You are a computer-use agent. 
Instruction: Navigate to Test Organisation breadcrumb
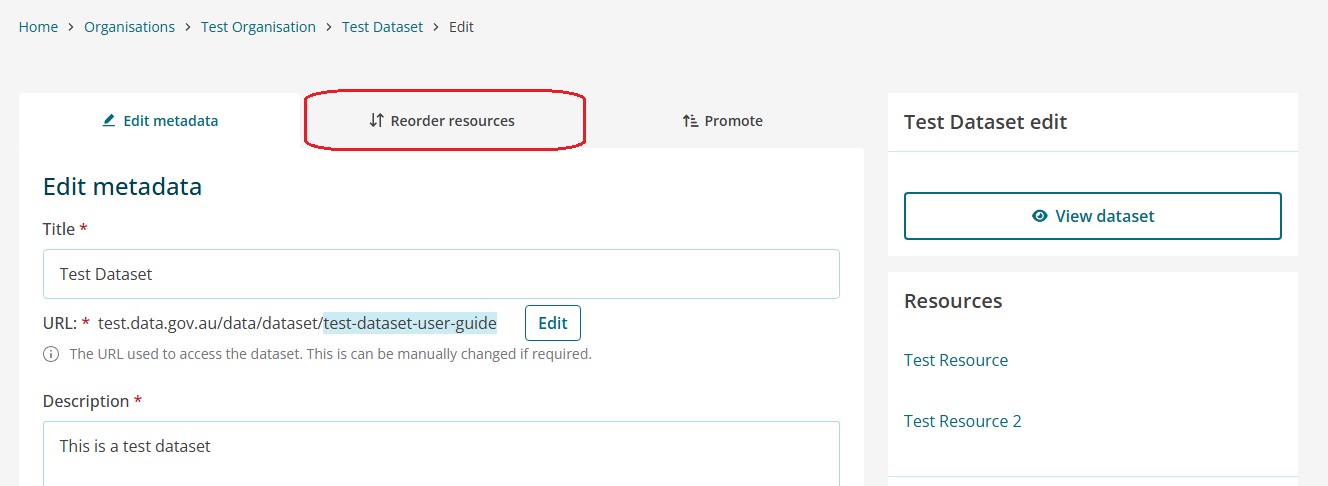(258, 27)
